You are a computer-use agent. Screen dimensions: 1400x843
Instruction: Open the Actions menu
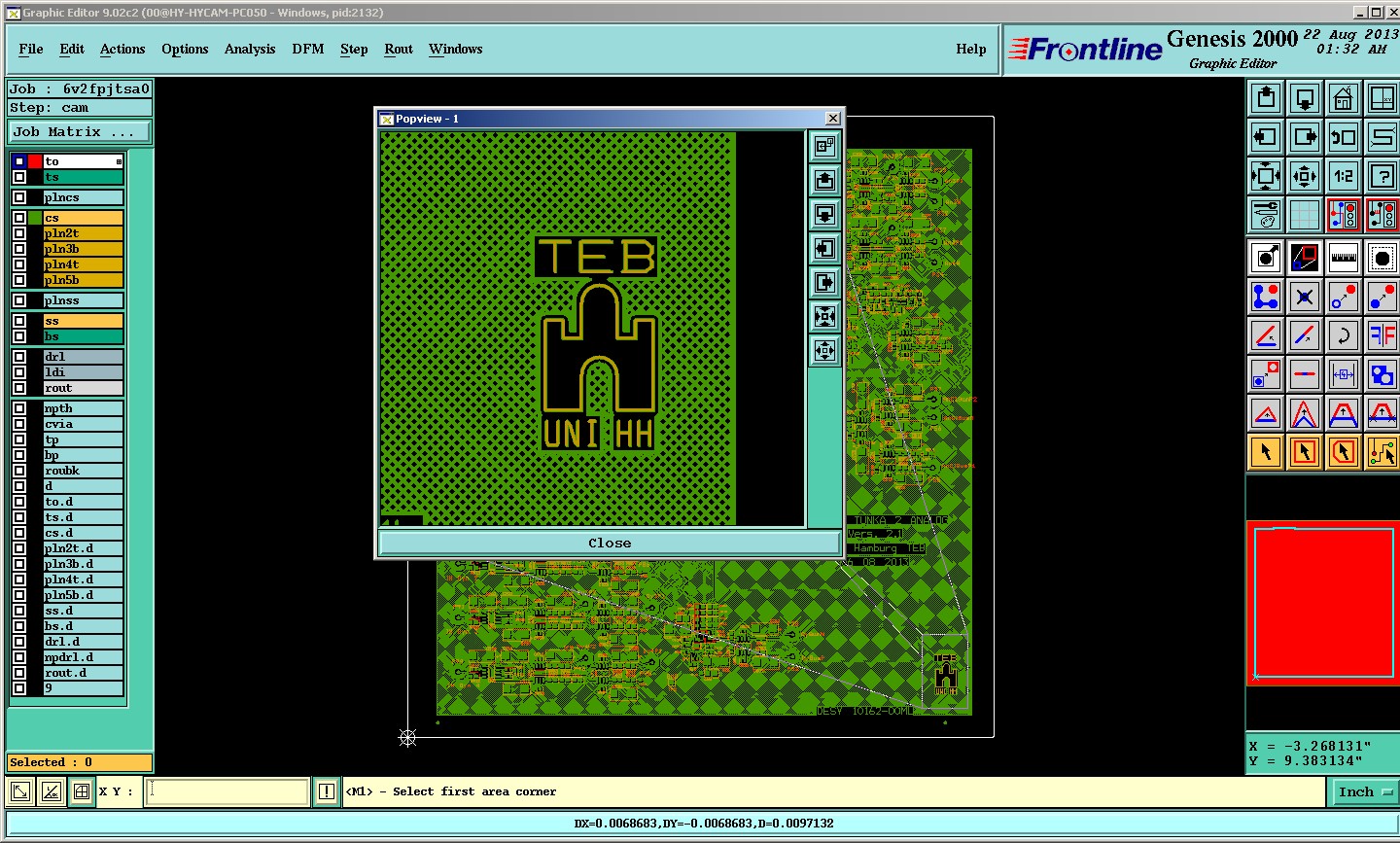click(x=122, y=49)
